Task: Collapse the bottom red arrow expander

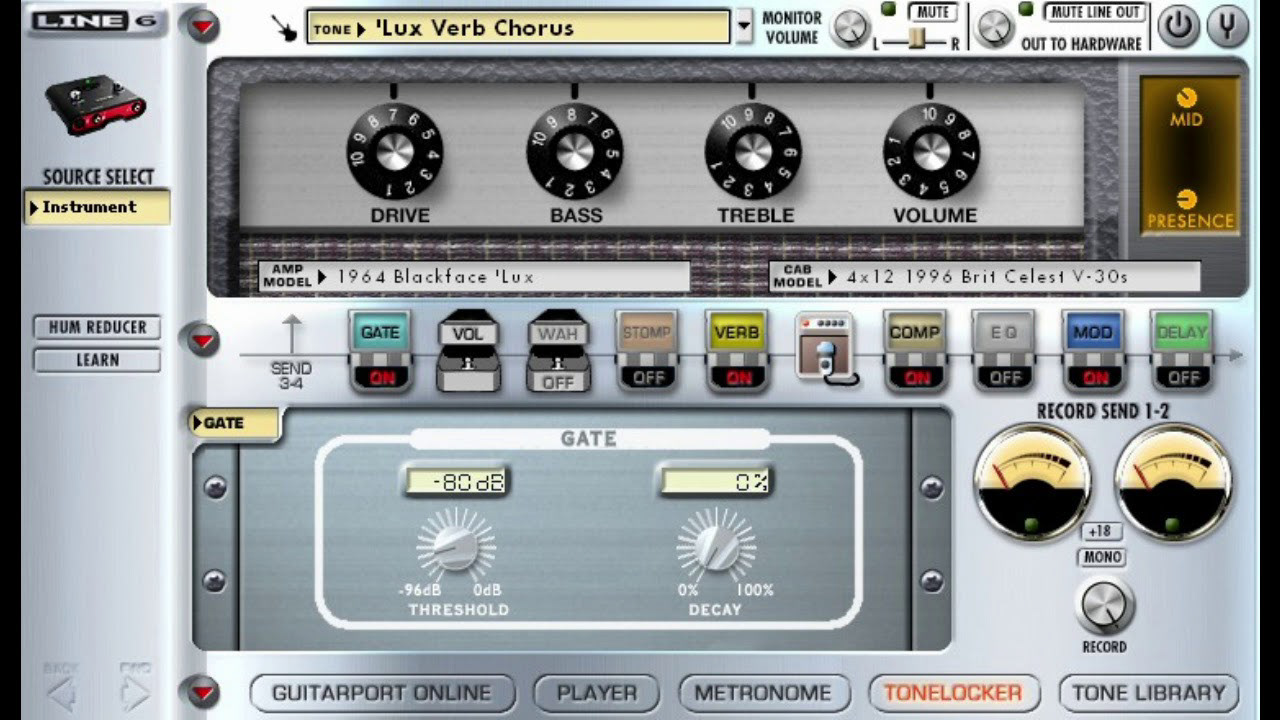Action: [x=203, y=691]
